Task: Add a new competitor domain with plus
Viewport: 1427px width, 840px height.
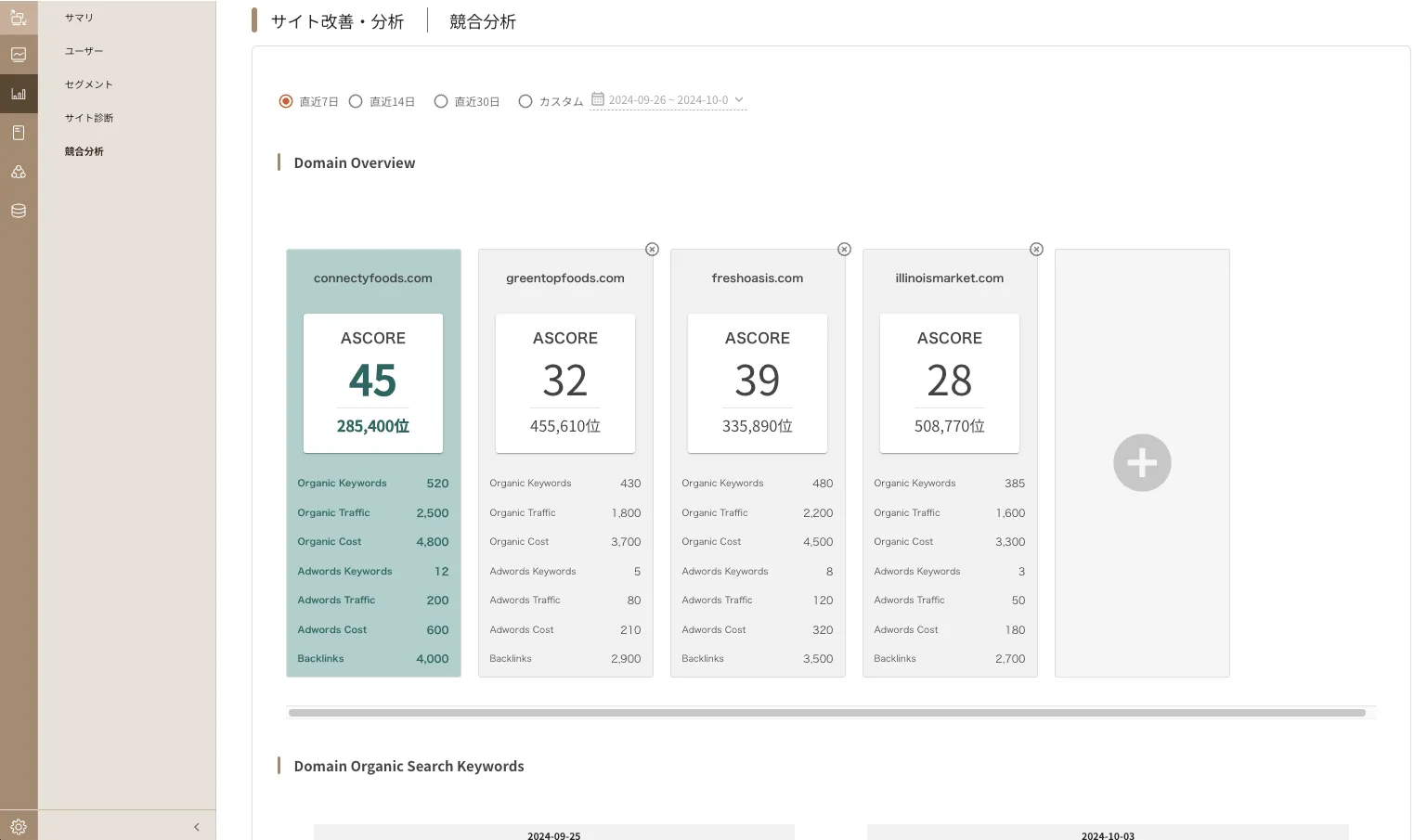Action: pyautogui.click(x=1142, y=462)
